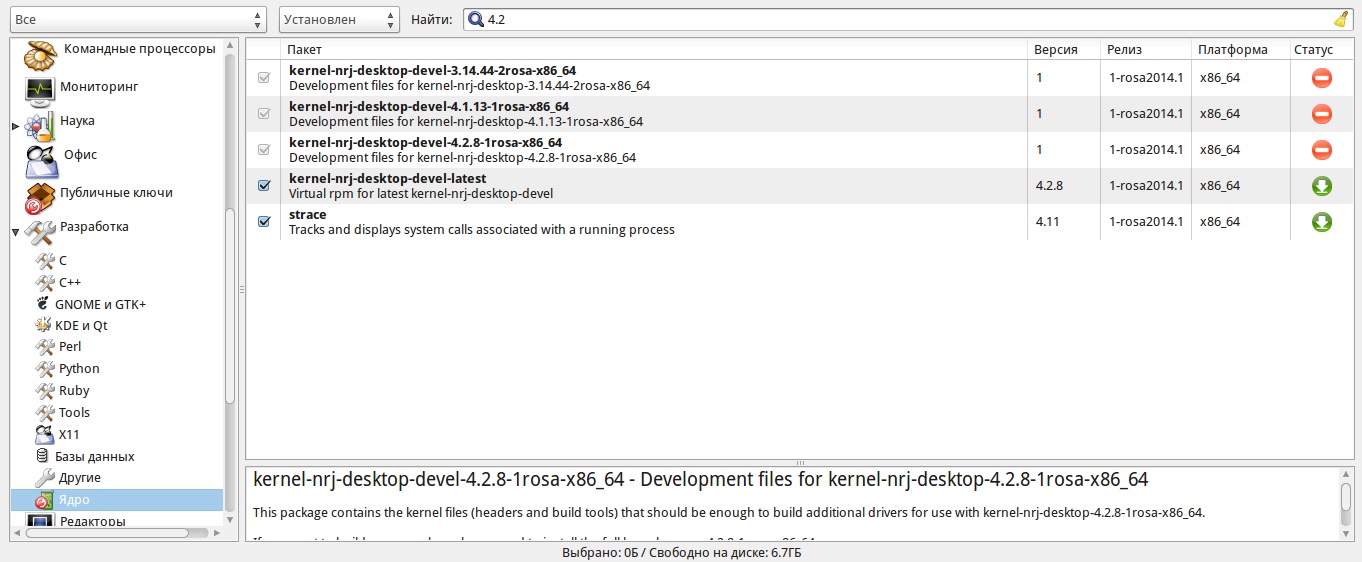Click the icon beside Tools
Screen dimensions: 1362x562
pyautogui.click(x=45, y=412)
